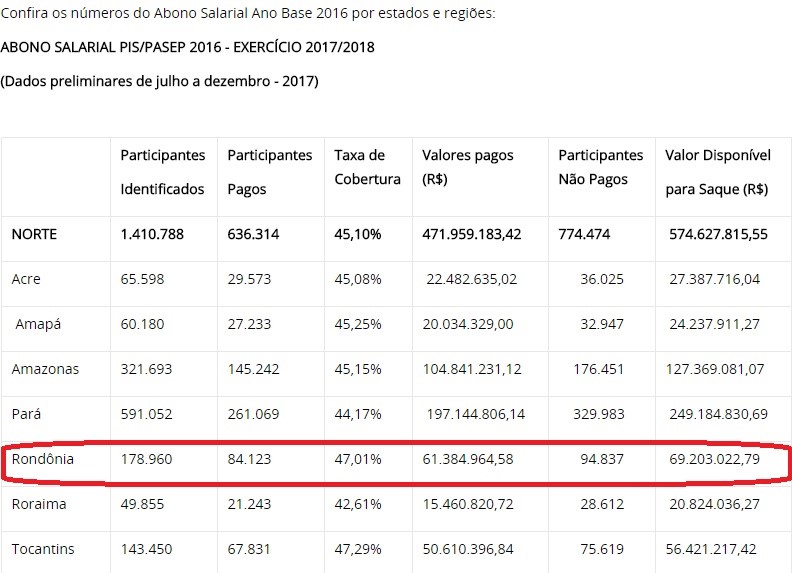Select Pará's identified participants 591.052
Screen dimensions: 792x573
click(x=146, y=413)
